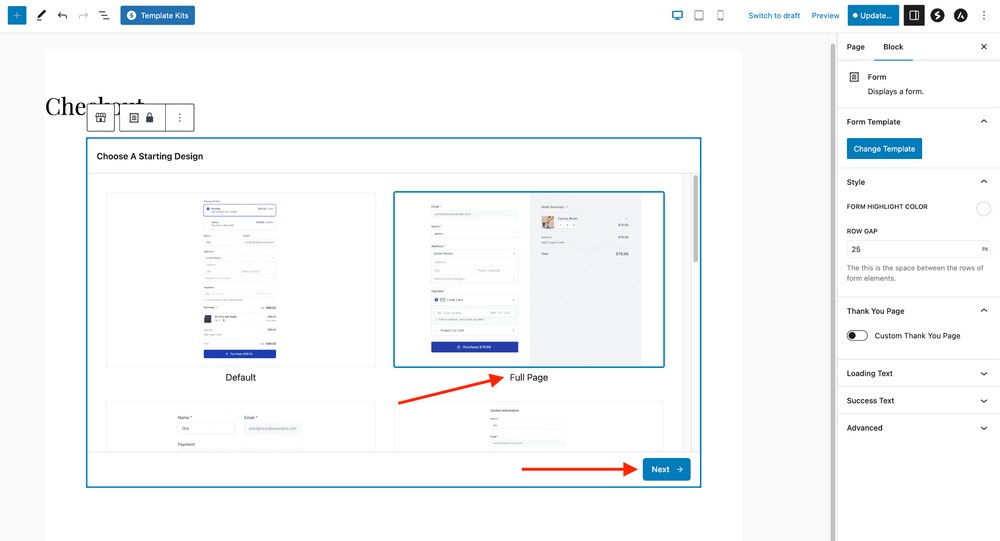Screen dimensions: 1000x541
Task: Click Change Template button
Action: (884, 149)
